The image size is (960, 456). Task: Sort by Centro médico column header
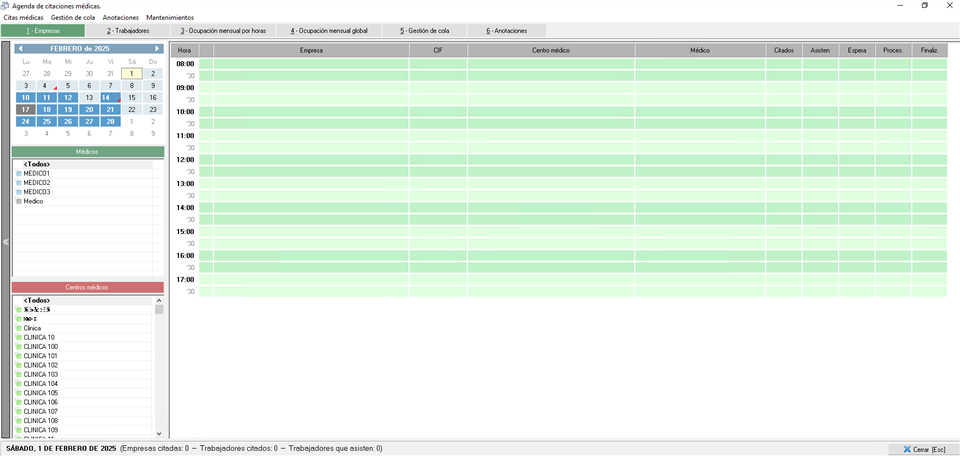click(x=551, y=50)
